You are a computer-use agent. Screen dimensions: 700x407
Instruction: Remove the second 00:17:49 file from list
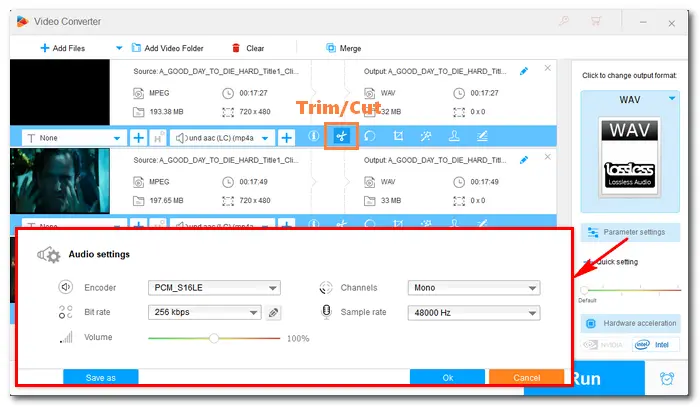click(548, 157)
